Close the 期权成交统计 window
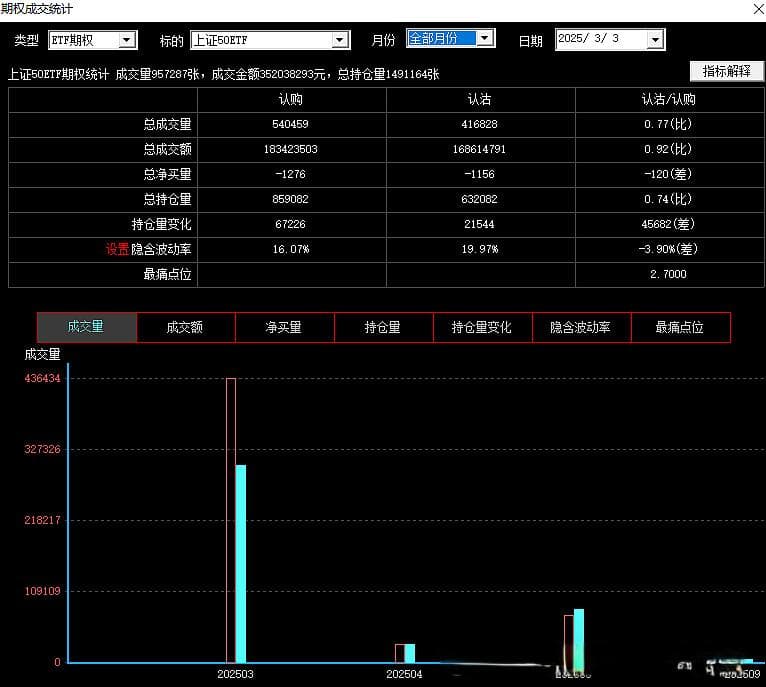Image resolution: width=766 pixels, height=687 pixels. pyautogui.click(x=759, y=8)
